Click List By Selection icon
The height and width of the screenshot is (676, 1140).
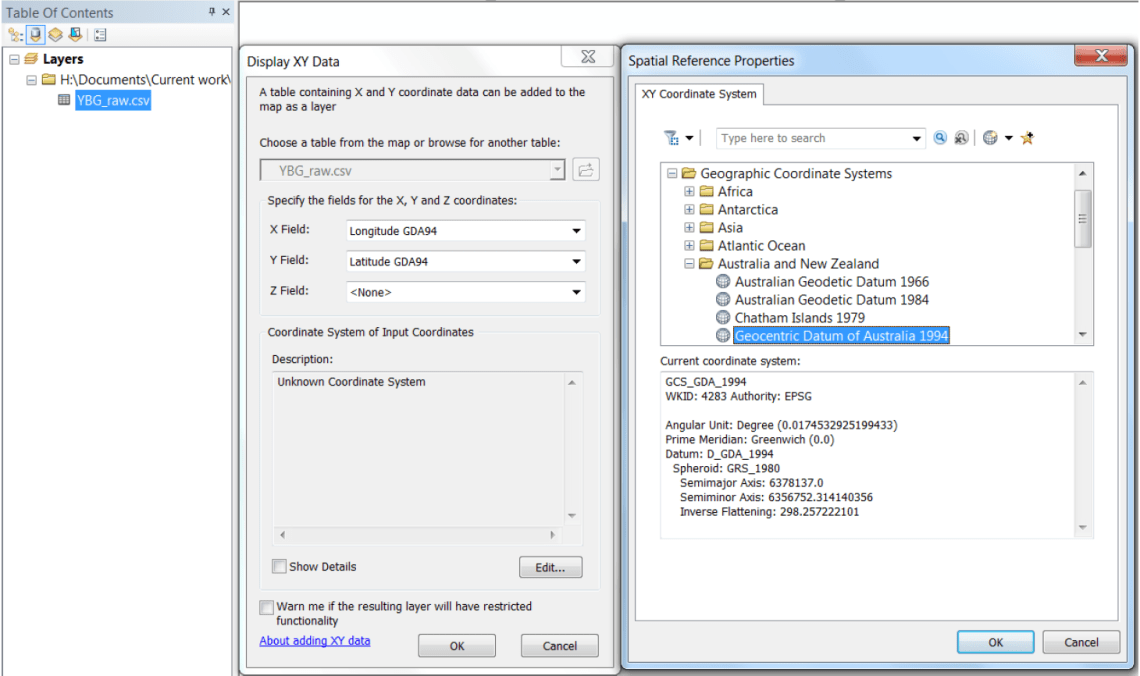click(x=74, y=35)
